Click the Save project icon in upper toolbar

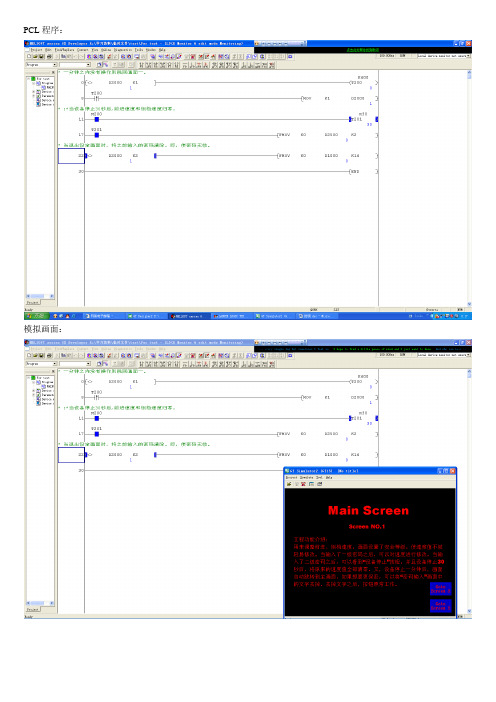(42, 57)
